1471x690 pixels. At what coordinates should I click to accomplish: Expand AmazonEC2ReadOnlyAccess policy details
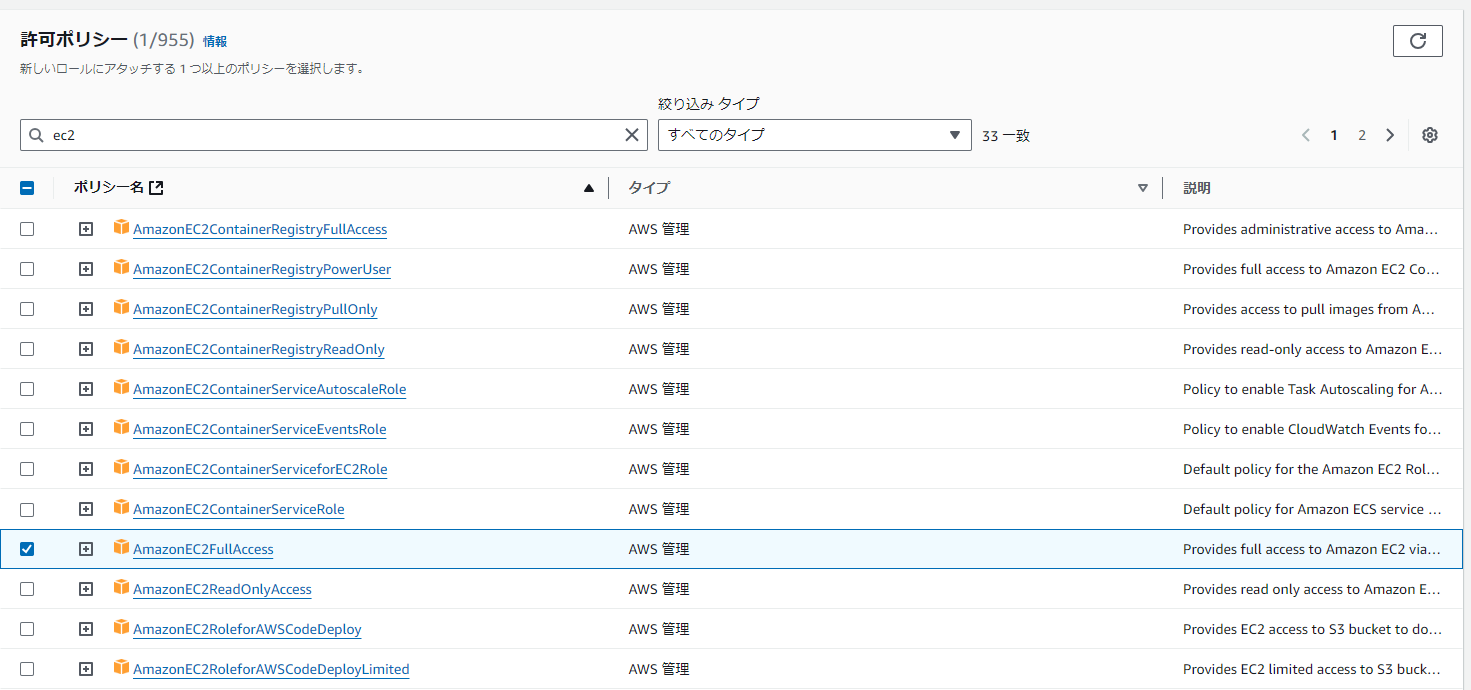pos(86,589)
